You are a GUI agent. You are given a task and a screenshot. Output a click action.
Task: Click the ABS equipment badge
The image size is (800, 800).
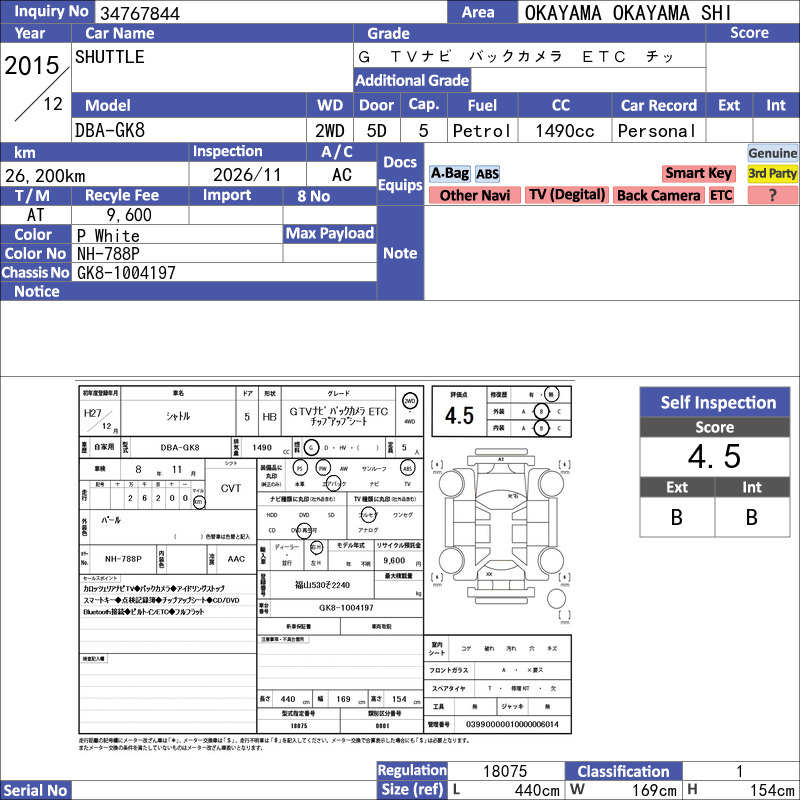[487, 174]
